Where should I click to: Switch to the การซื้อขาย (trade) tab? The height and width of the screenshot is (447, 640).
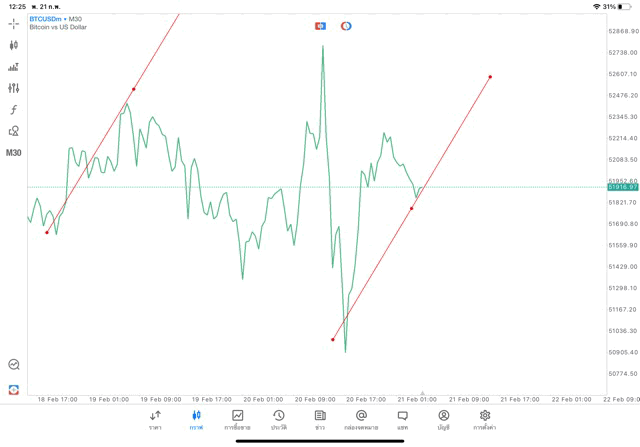[x=237, y=420]
